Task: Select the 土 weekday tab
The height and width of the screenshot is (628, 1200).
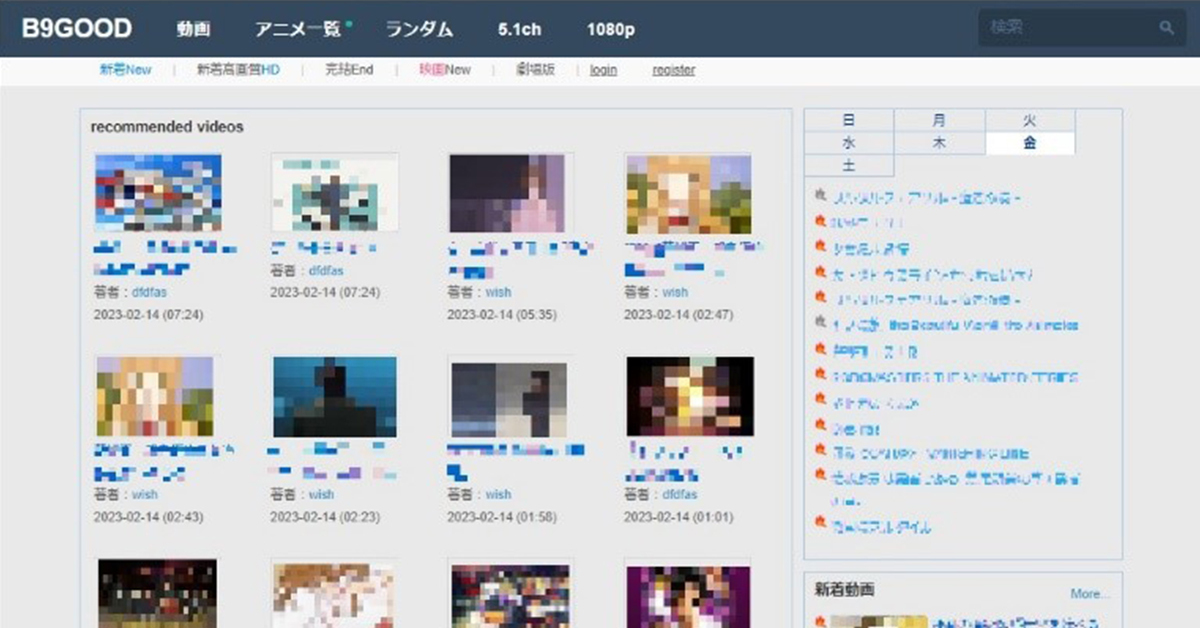Action: (x=848, y=166)
